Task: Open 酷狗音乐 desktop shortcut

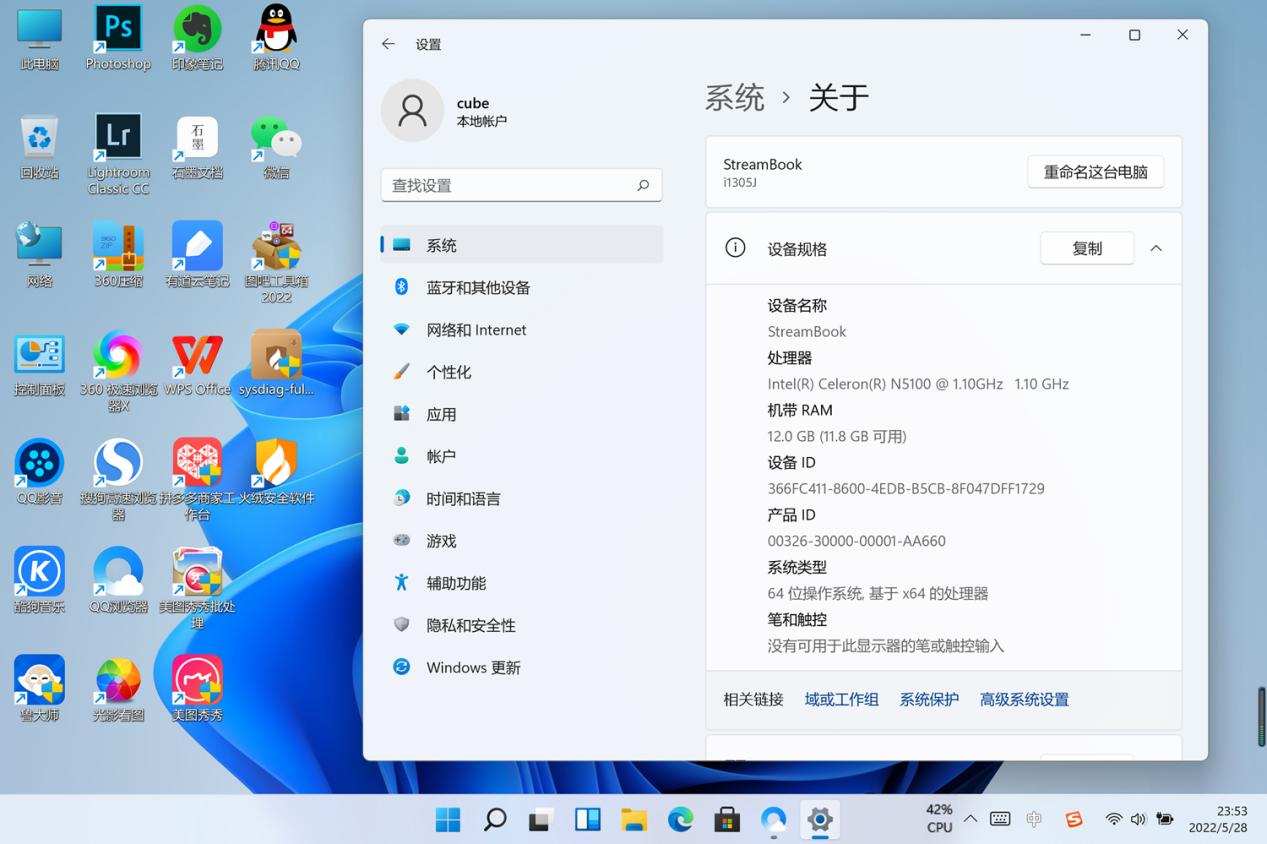Action: pyautogui.click(x=40, y=580)
